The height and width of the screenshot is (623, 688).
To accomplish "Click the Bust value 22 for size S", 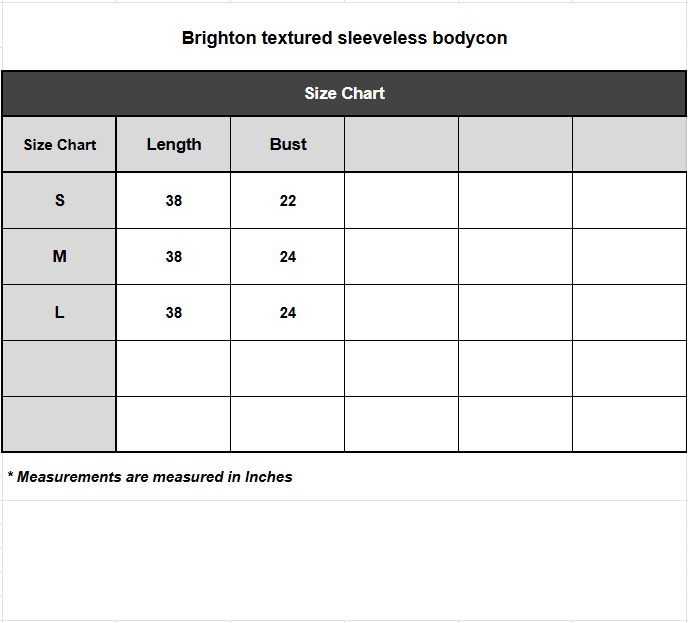I will [288, 200].
